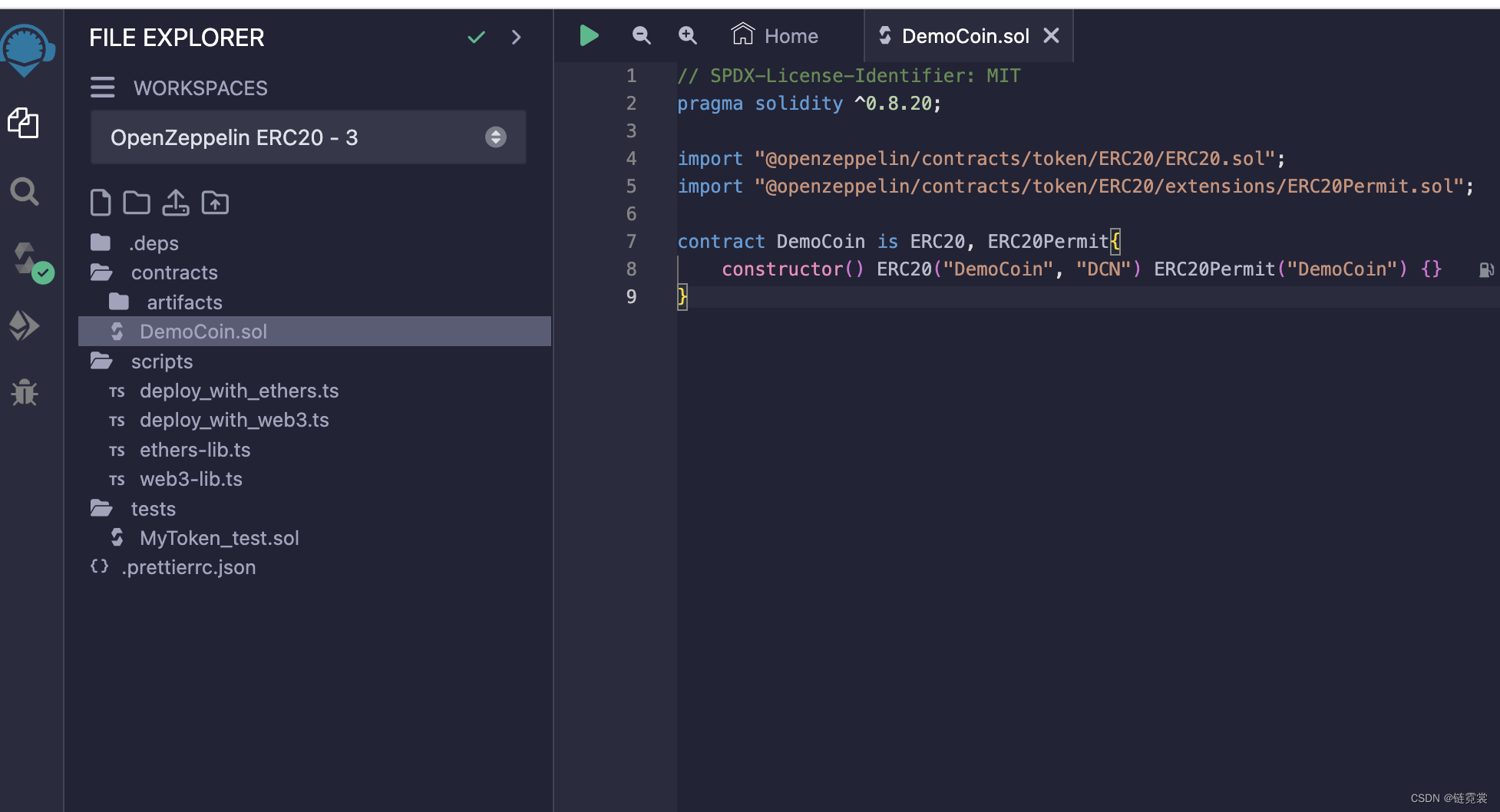
Task: Close the DemoCoin.sol tab
Action: [x=1052, y=35]
